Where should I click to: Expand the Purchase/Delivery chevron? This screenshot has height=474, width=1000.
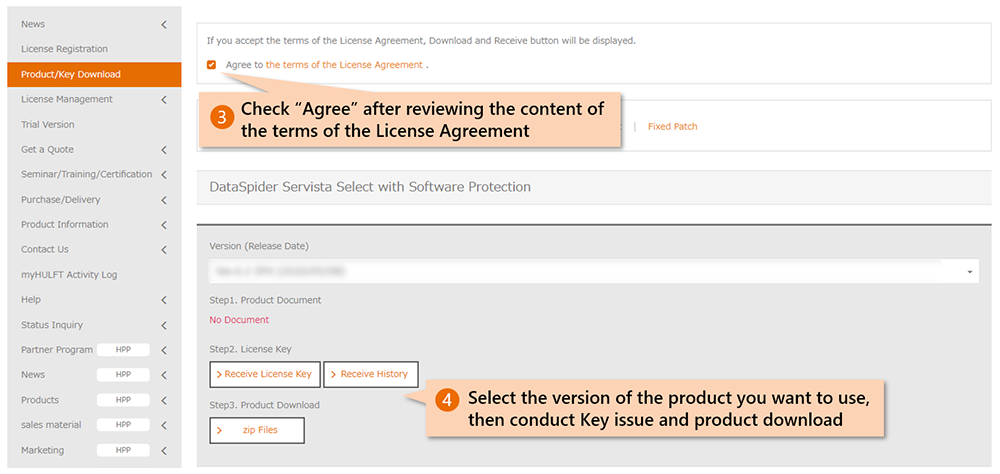pyautogui.click(x=164, y=200)
